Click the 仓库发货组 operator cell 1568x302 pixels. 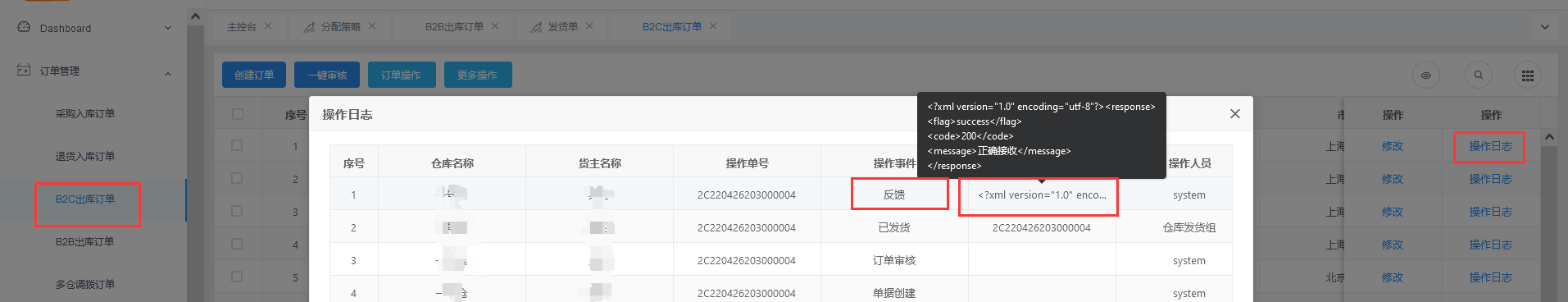pos(1189,227)
